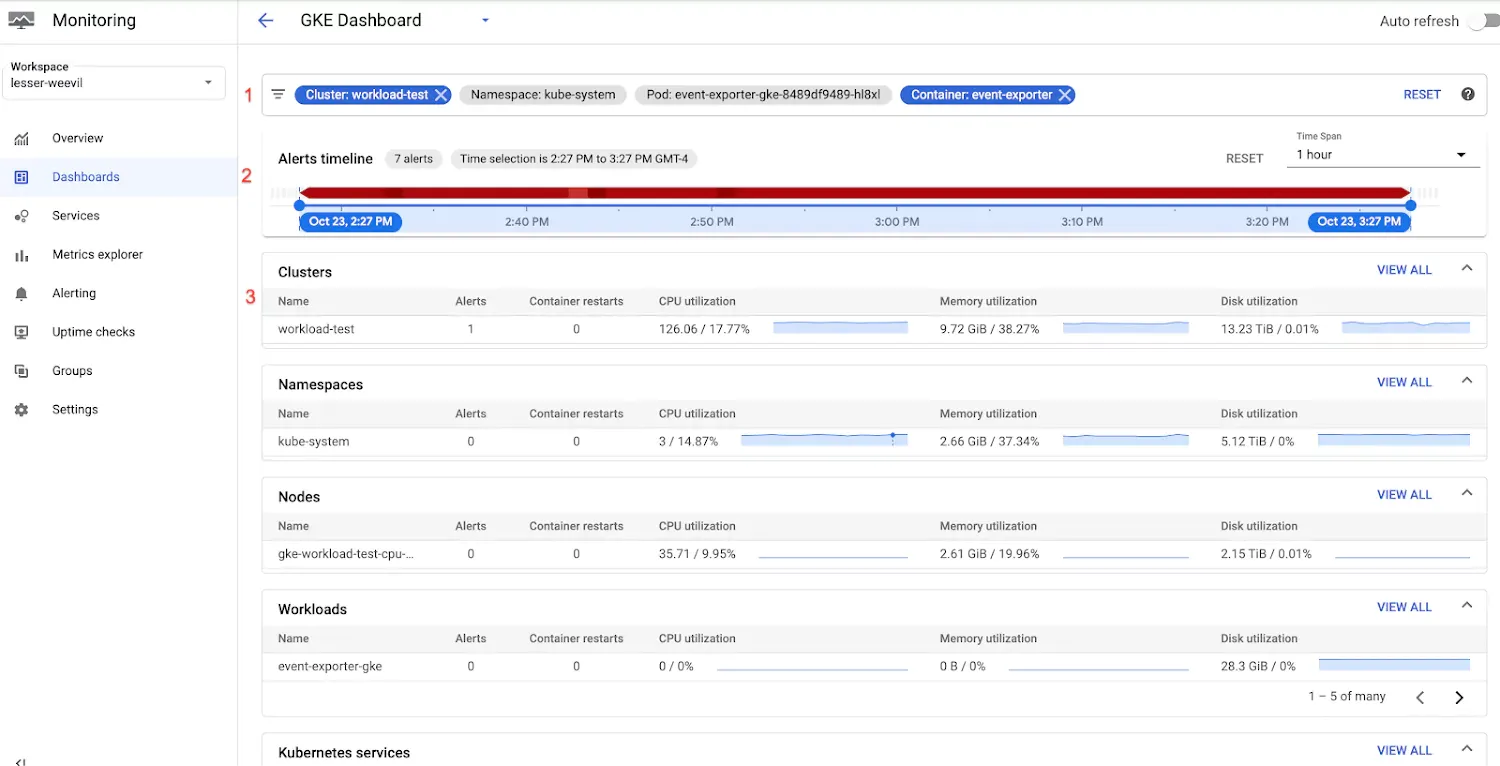Open the filter icon in filter bar
Viewport: 1500px width, 766px height.
click(x=278, y=95)
